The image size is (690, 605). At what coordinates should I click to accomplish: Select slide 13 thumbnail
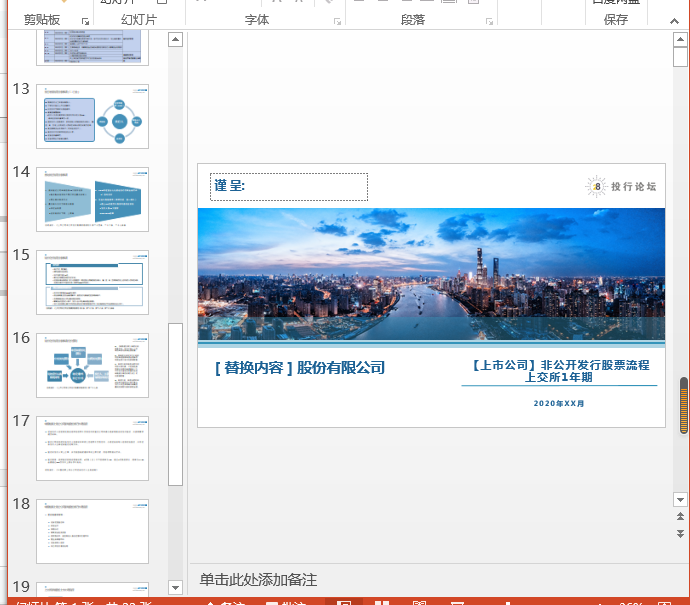point(92,117)
